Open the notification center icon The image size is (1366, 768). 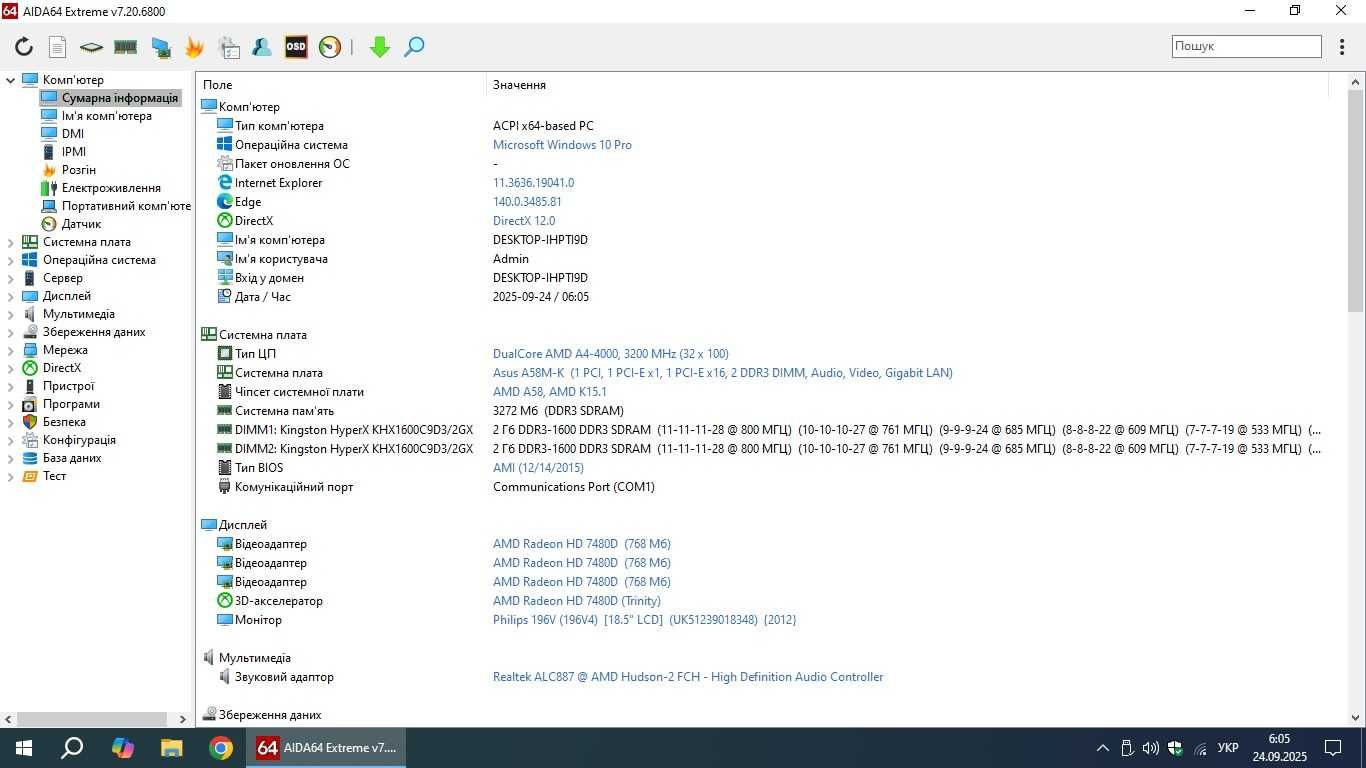1333,748
